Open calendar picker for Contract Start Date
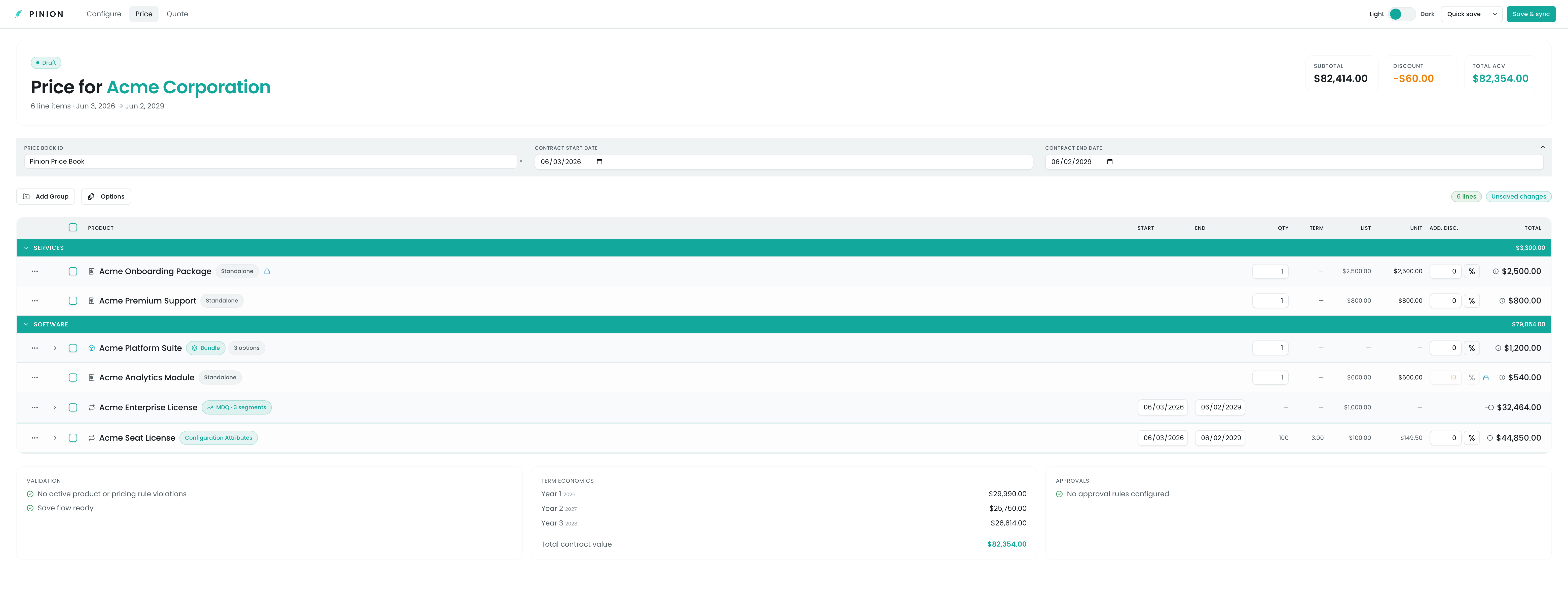 point(600,162)
